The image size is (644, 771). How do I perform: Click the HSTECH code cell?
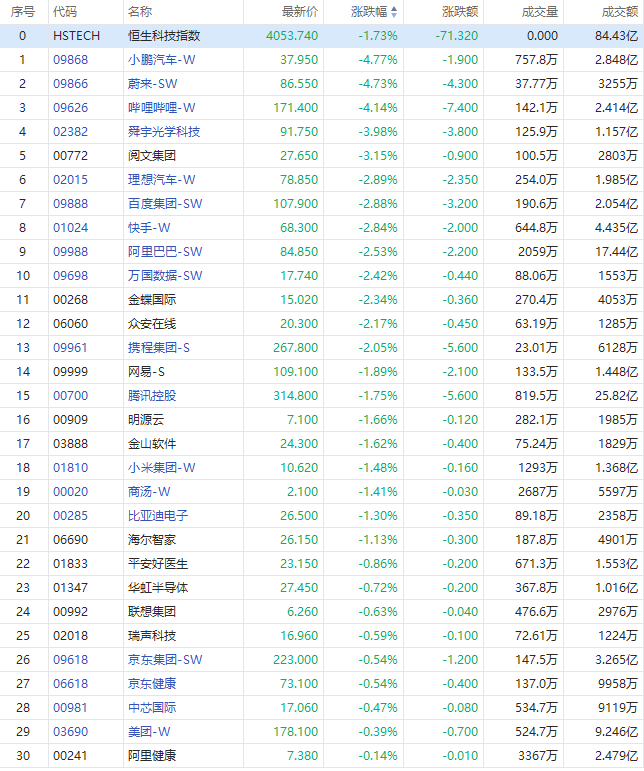tap(76, 36)
